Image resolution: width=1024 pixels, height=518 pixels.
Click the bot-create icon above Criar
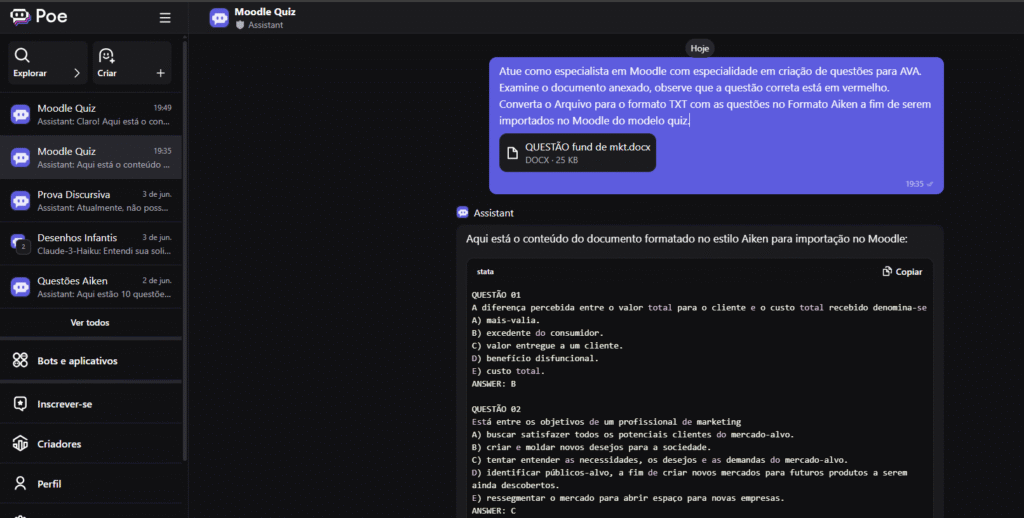click(106, 55)
